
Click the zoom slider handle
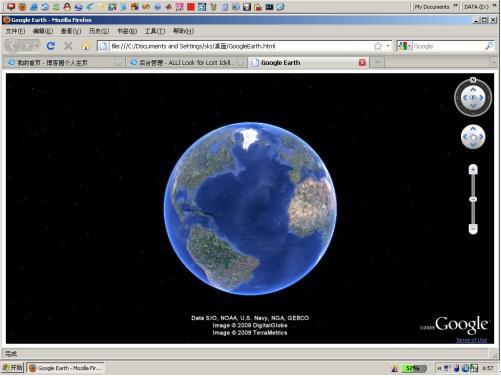tap(473, 199)
